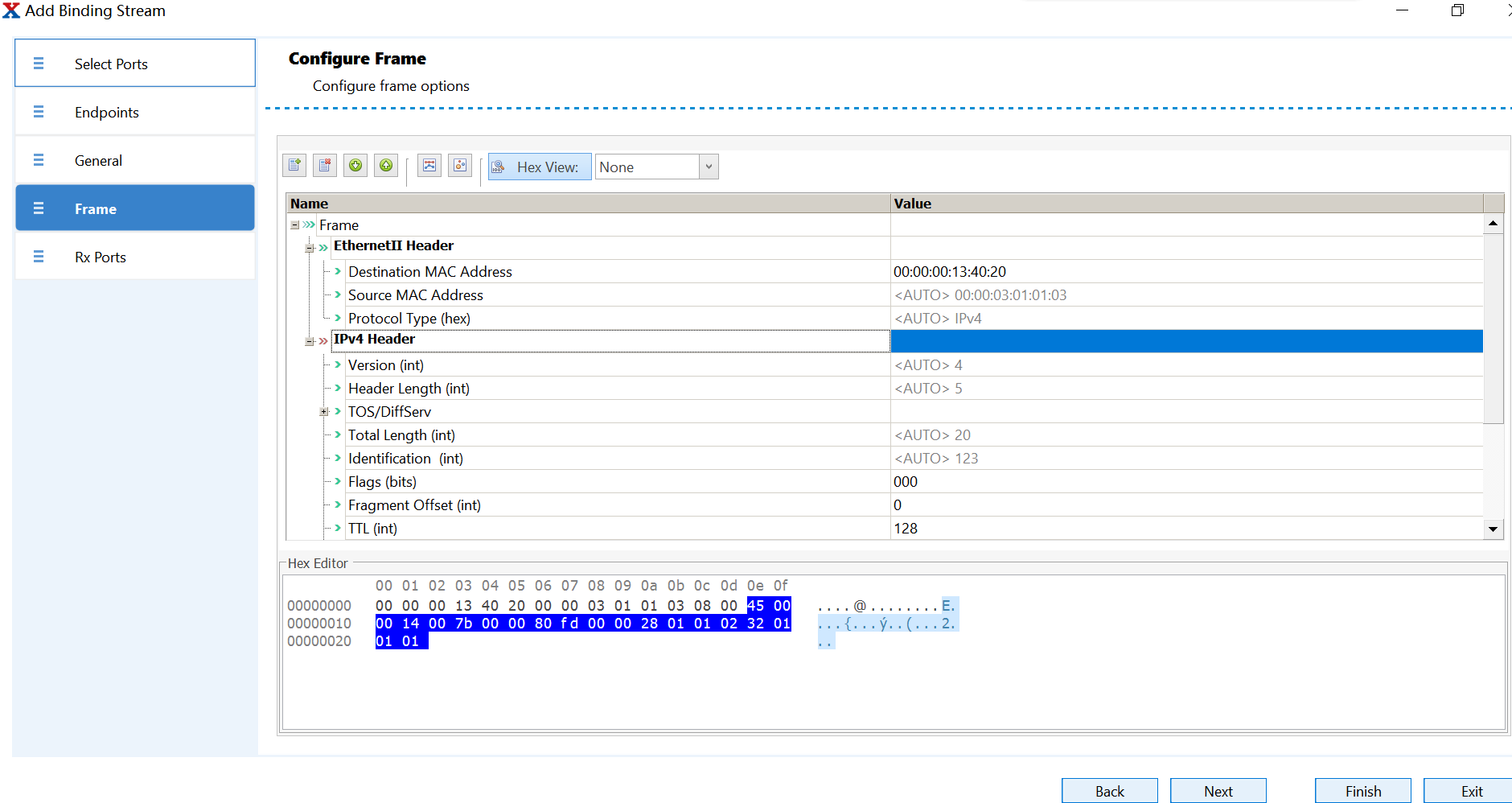Click the Delete header icon with red X
The width and height of the screenshot is (1512, 803).
[x=325, y=166]
